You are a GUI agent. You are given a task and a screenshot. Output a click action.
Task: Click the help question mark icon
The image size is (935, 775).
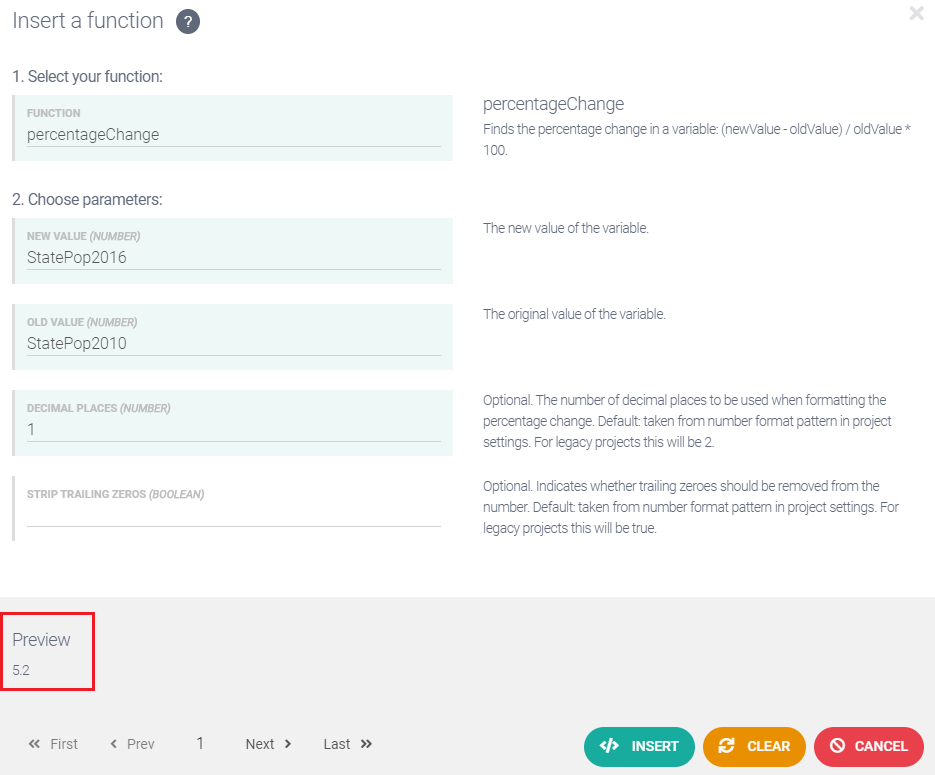(188, 22)
